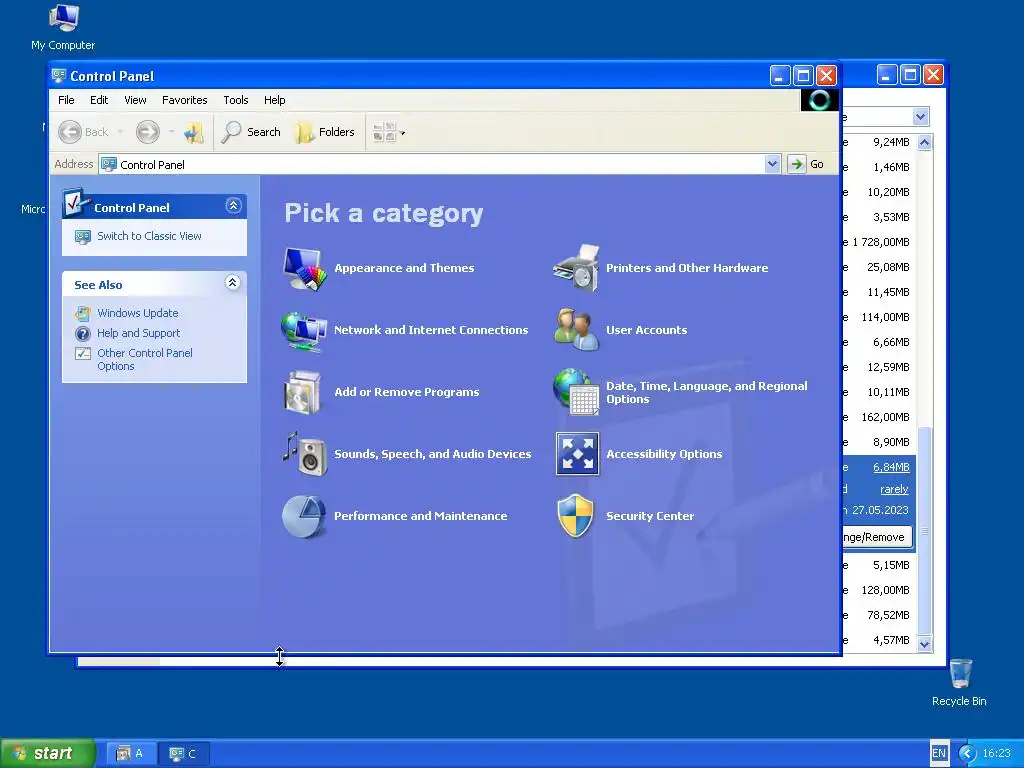Open the User Accounts people icon

pos(576,330)
